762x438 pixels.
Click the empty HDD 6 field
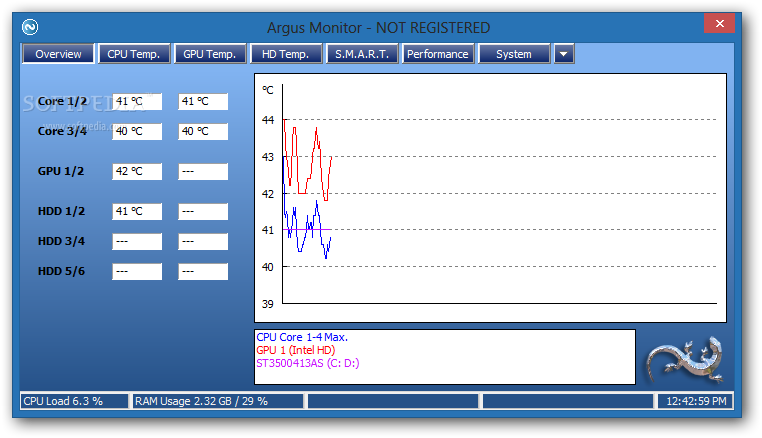click(x=203, y=272)
